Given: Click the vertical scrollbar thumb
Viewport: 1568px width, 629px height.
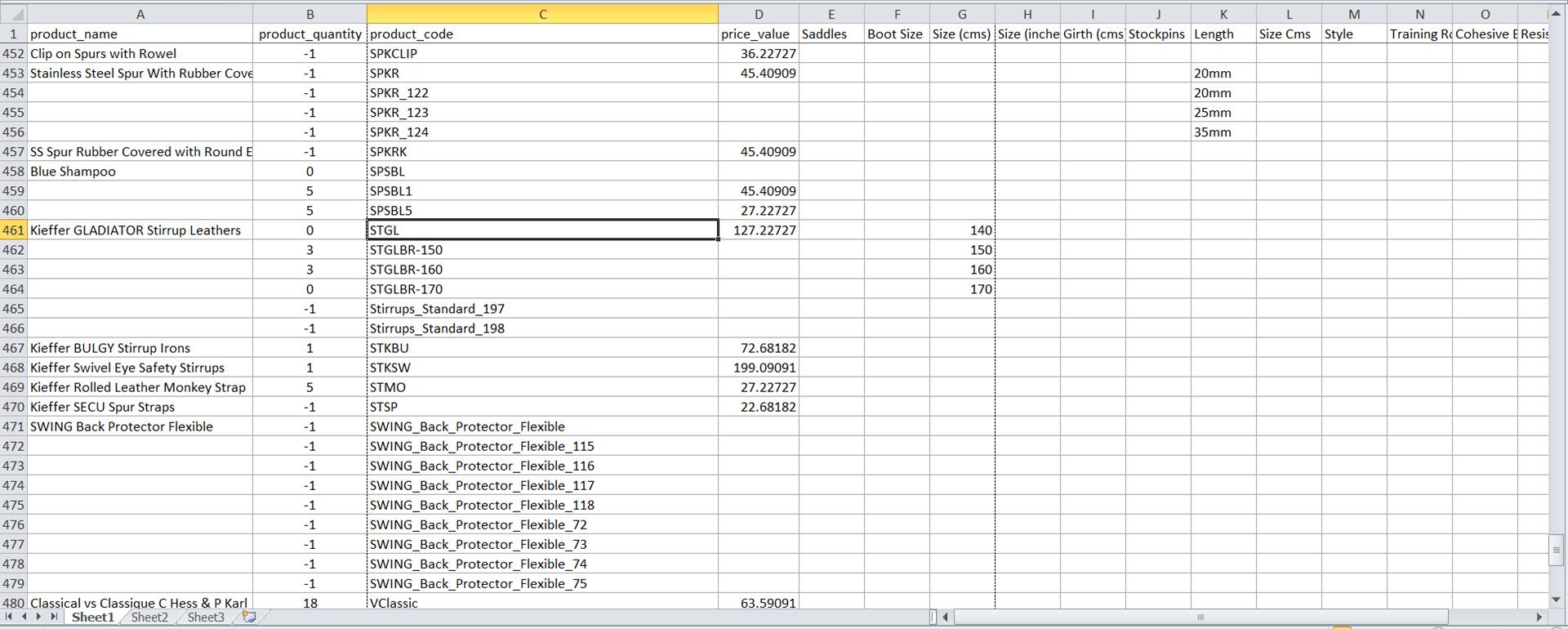Looking at the screenshot, I should tap(1556, 550).
